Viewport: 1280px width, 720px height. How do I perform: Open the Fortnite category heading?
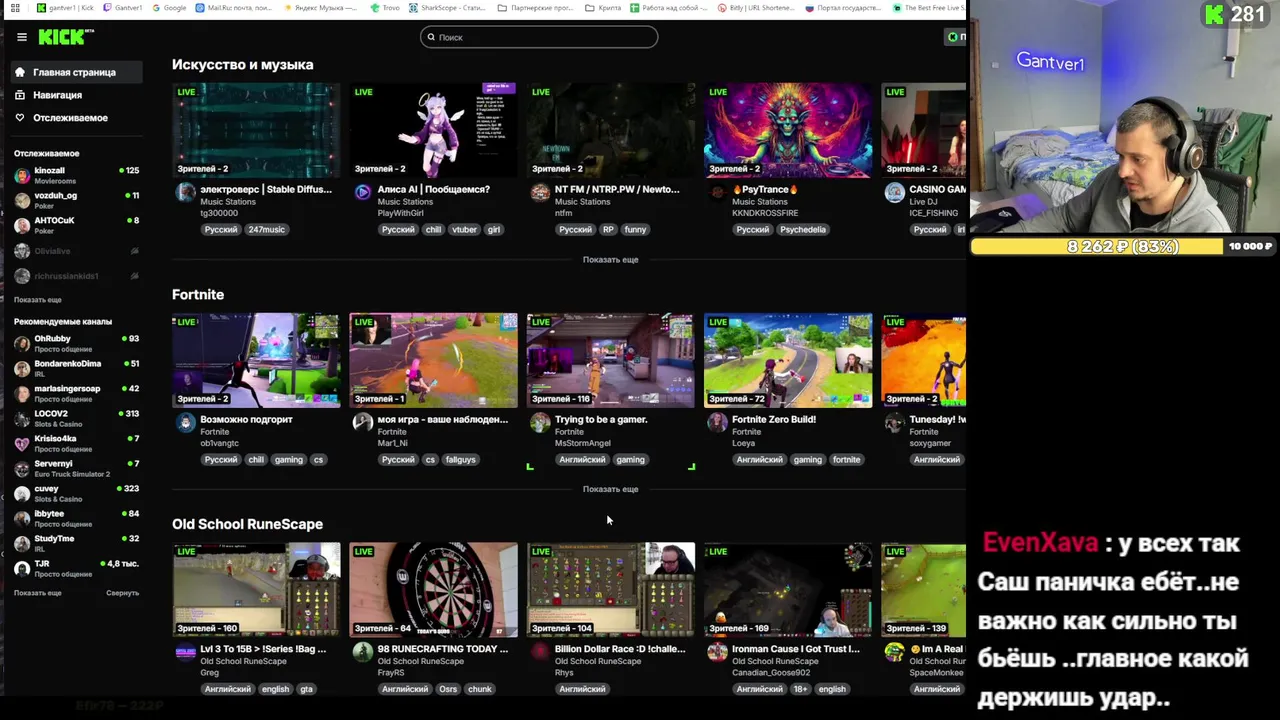[198, 294]
